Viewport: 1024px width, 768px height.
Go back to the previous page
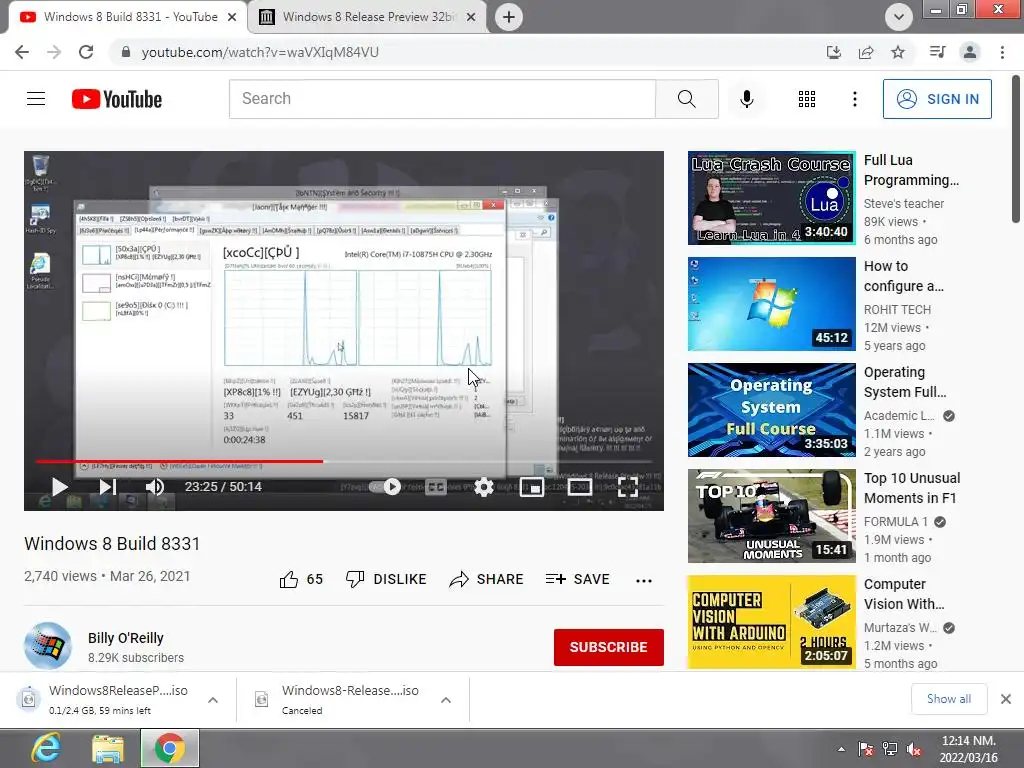22,52
